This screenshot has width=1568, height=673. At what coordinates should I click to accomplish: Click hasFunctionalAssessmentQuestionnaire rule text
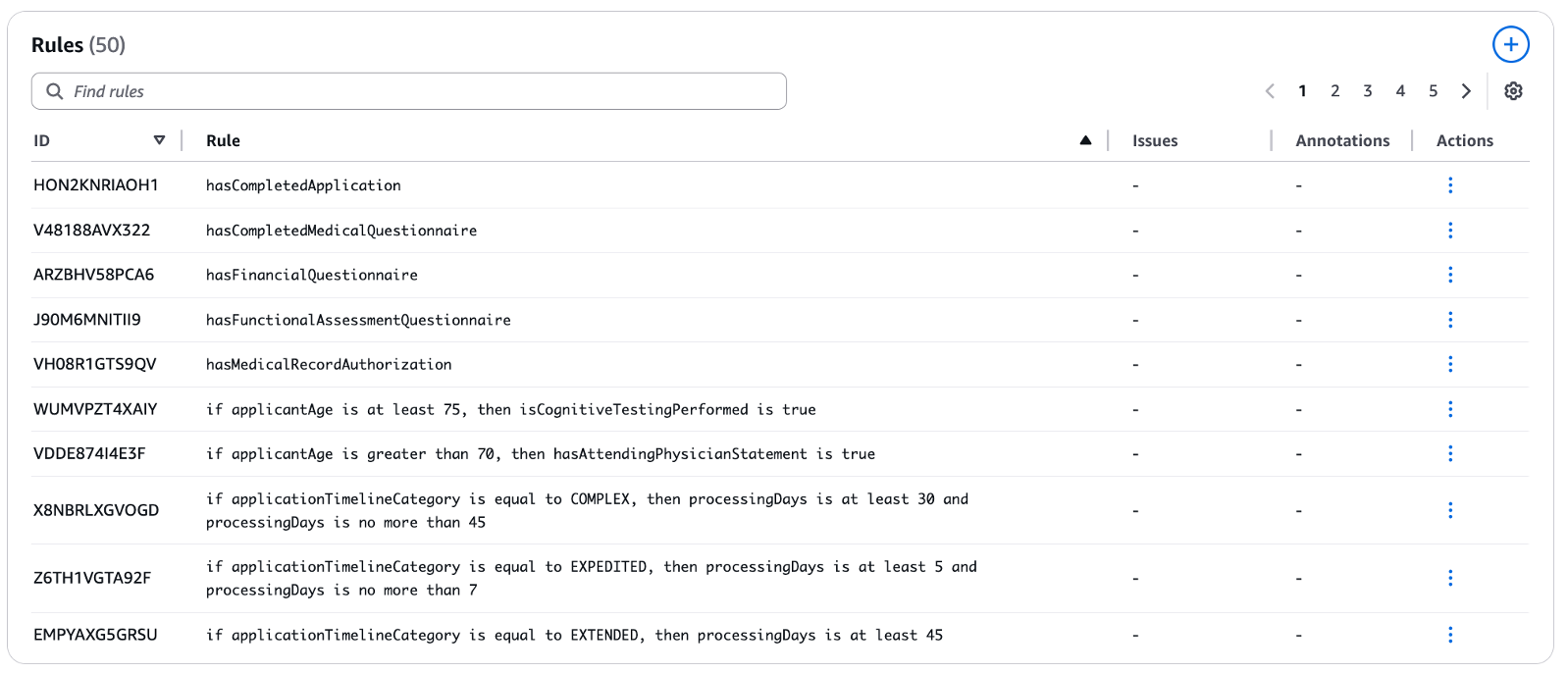point(358,320)
